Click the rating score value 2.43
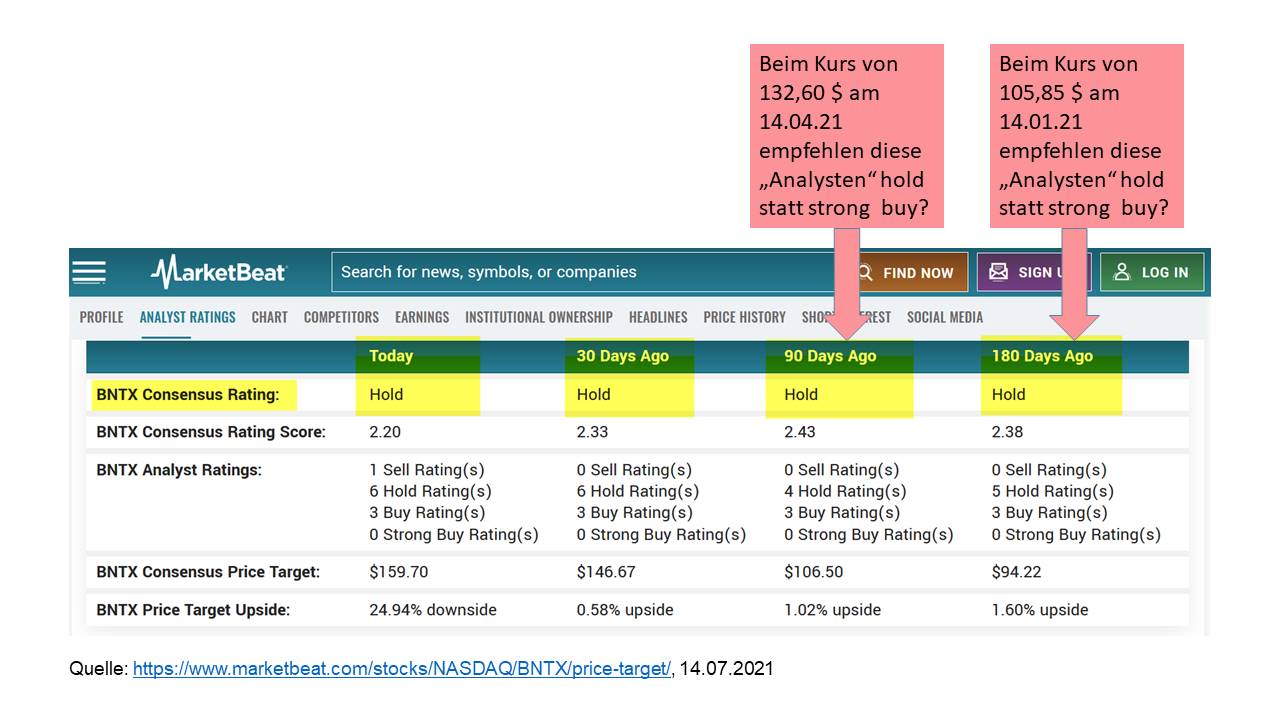Viewport: 1280px width, 720px height. pyautogui.click(x=800, y=432)
